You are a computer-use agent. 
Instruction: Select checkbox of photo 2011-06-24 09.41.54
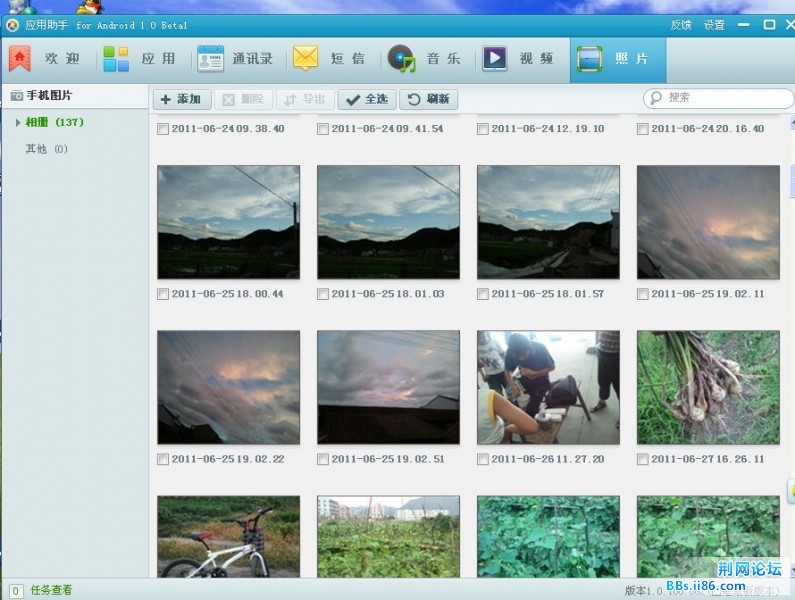point(323,129)
